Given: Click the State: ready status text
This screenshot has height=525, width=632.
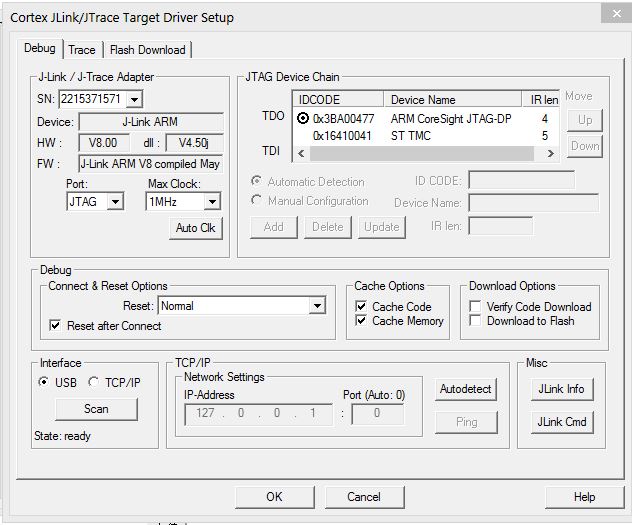Looking at the screenshot, I should click(x=62, y=436).
